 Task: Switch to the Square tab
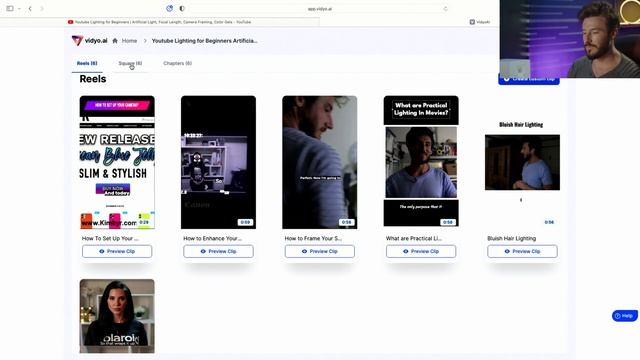click(130, 63)
